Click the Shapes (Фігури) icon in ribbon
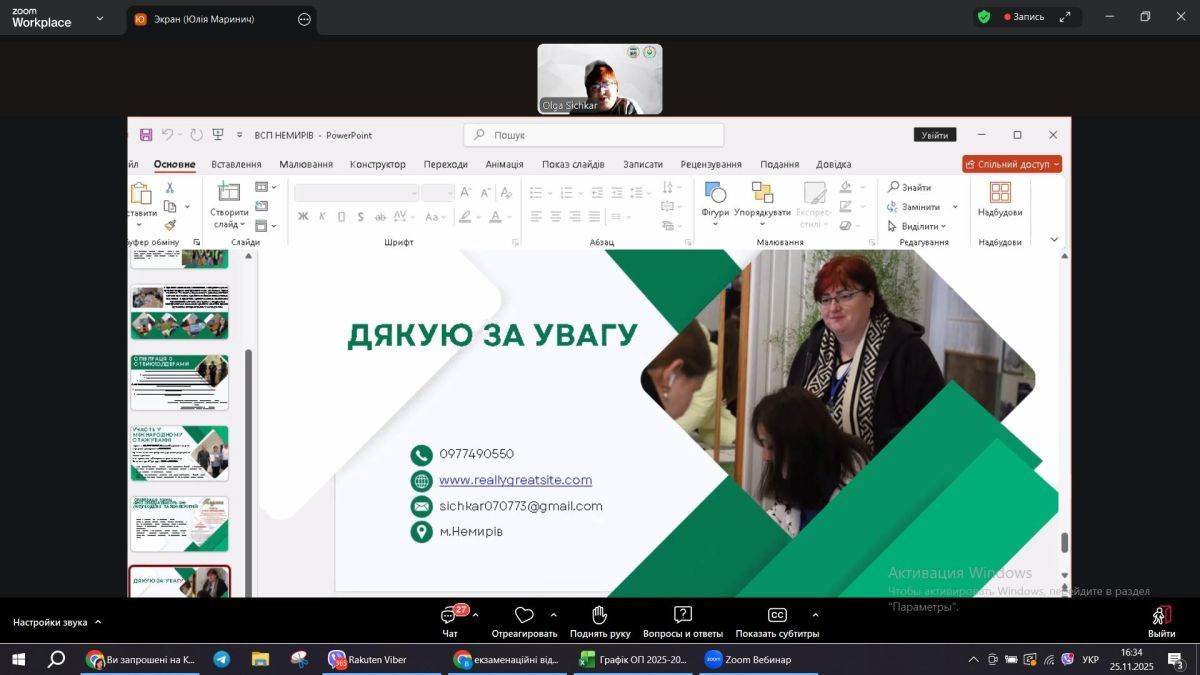This screenshot has height=675, width=1200. (715, 193)
